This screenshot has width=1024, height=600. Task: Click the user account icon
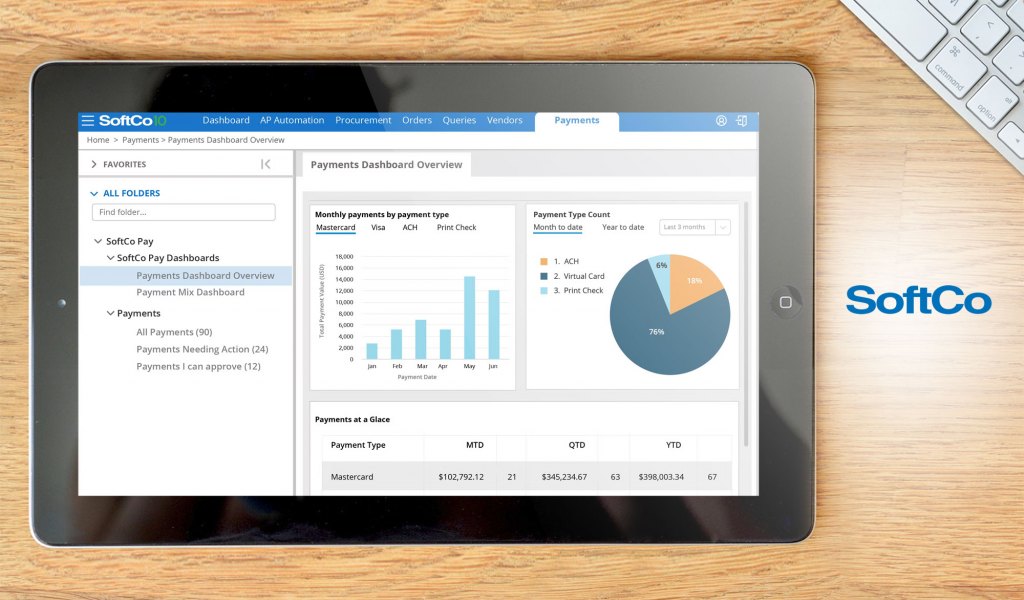click(721, 120)
